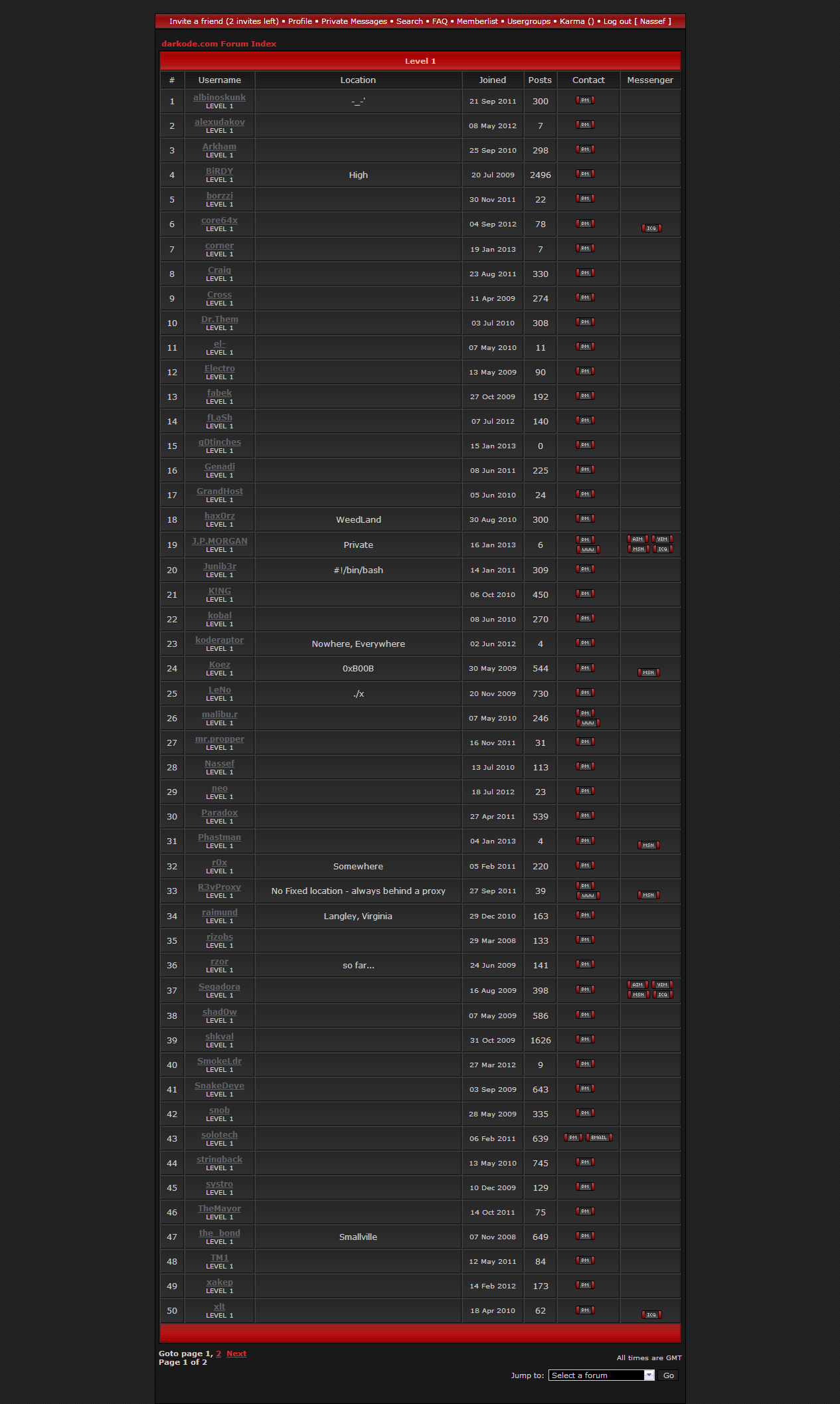Click the PM icon for albinoskunk

[585, 100]
